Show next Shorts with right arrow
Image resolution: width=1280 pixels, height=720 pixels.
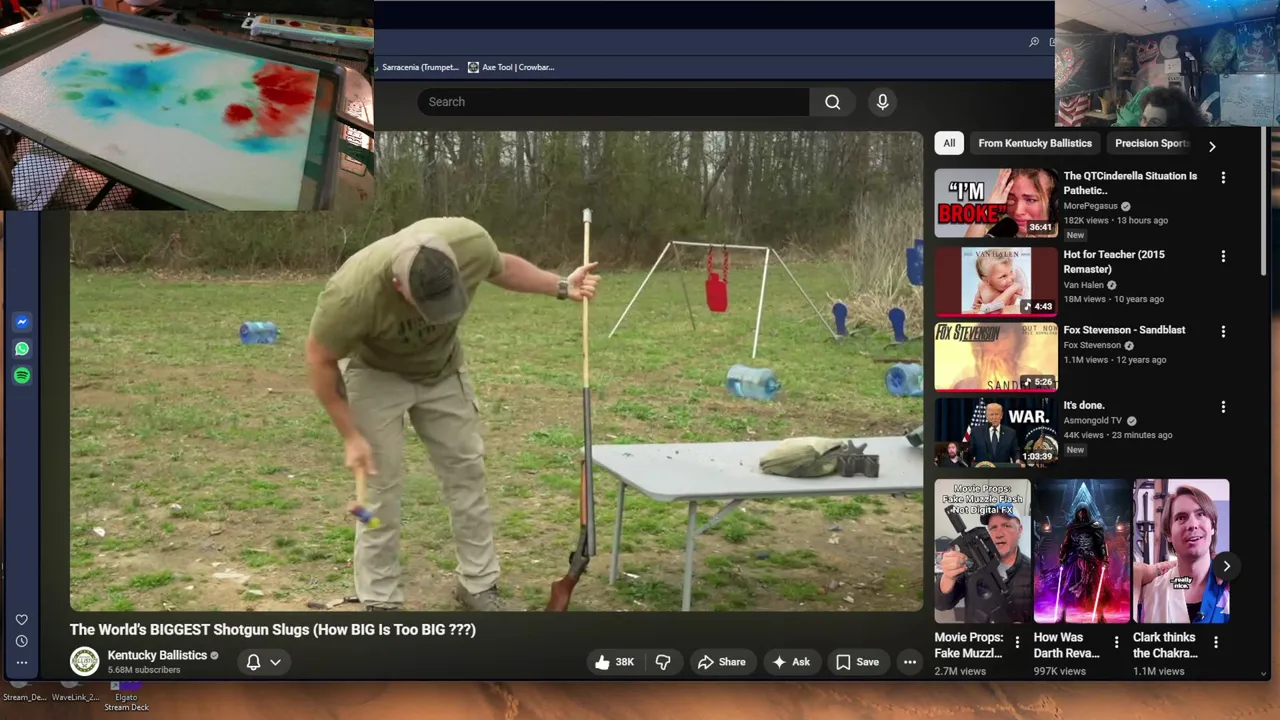point(1226,566)
